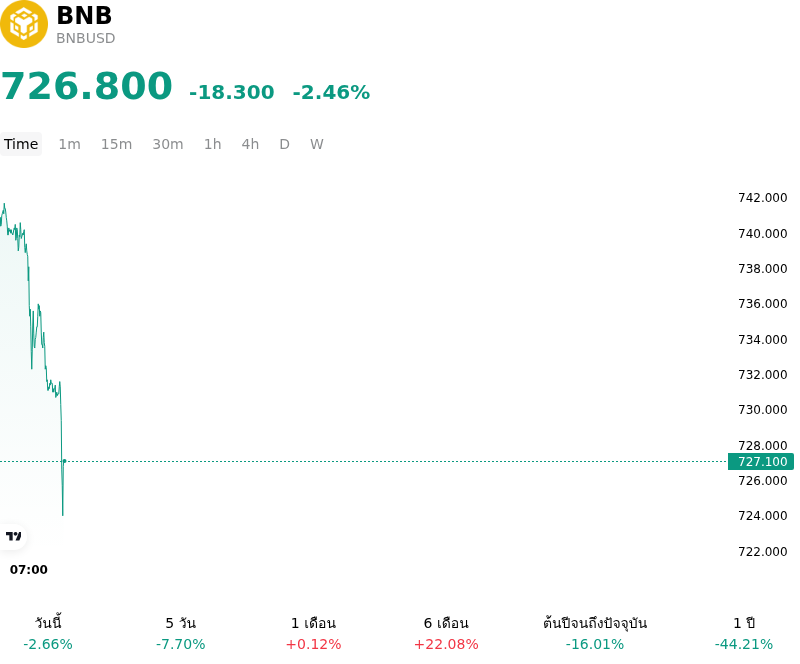The width and height of the screenshot is (800, 664).
Task: Choose the ต้นปีจนถึงปัจจุบัน range
Action: pyautogui.click(x=595, y=633)
